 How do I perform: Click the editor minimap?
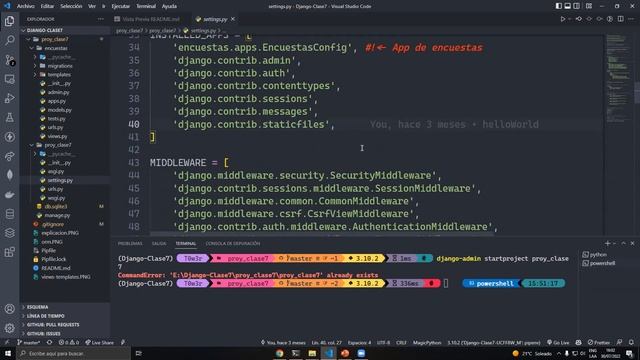(x=618, y=78)
